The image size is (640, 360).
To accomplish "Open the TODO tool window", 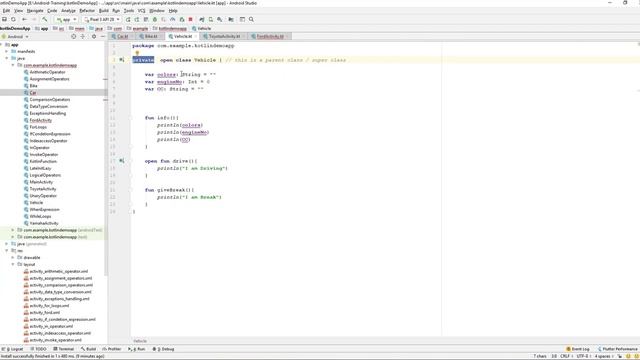I will pos(39,349).
